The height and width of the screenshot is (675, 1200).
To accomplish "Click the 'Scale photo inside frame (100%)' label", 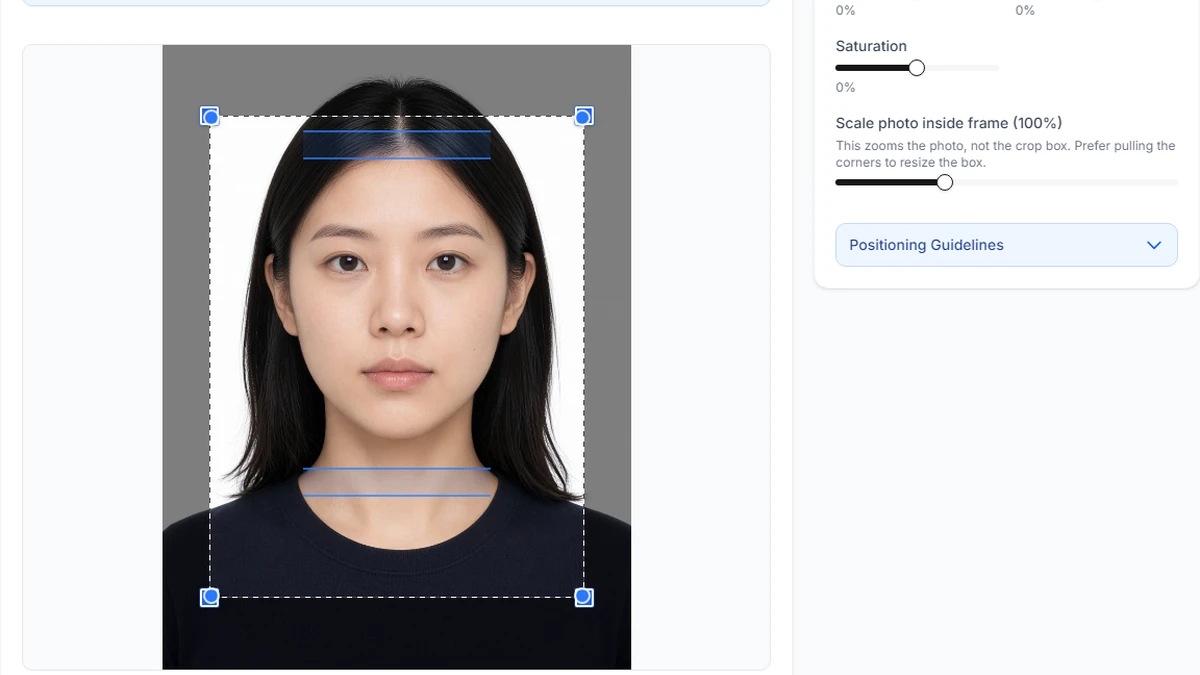I will click(949, 123).
